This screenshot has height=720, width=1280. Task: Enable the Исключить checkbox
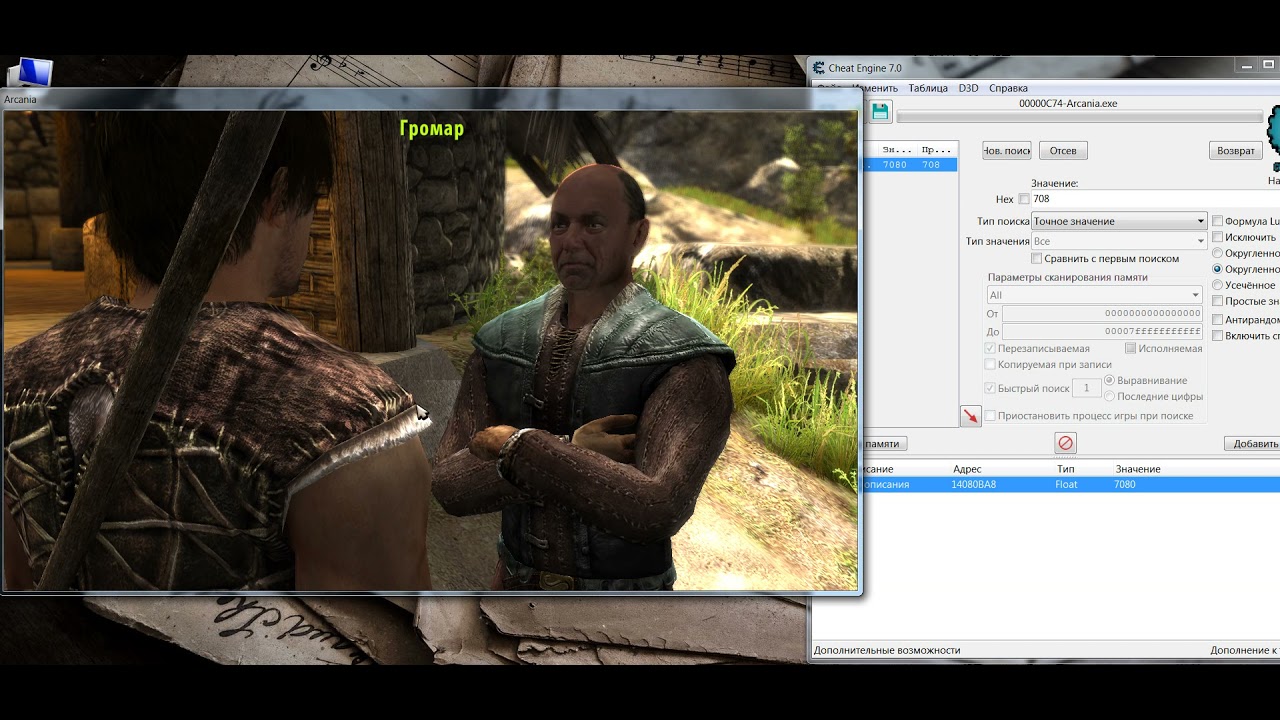coord(1217,237)
